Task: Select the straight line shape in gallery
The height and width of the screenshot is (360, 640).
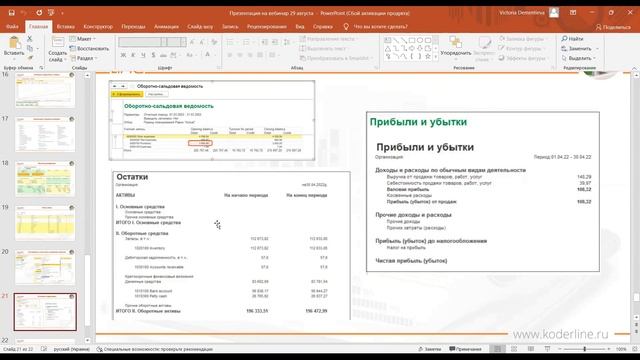Action: pos(396,40)
